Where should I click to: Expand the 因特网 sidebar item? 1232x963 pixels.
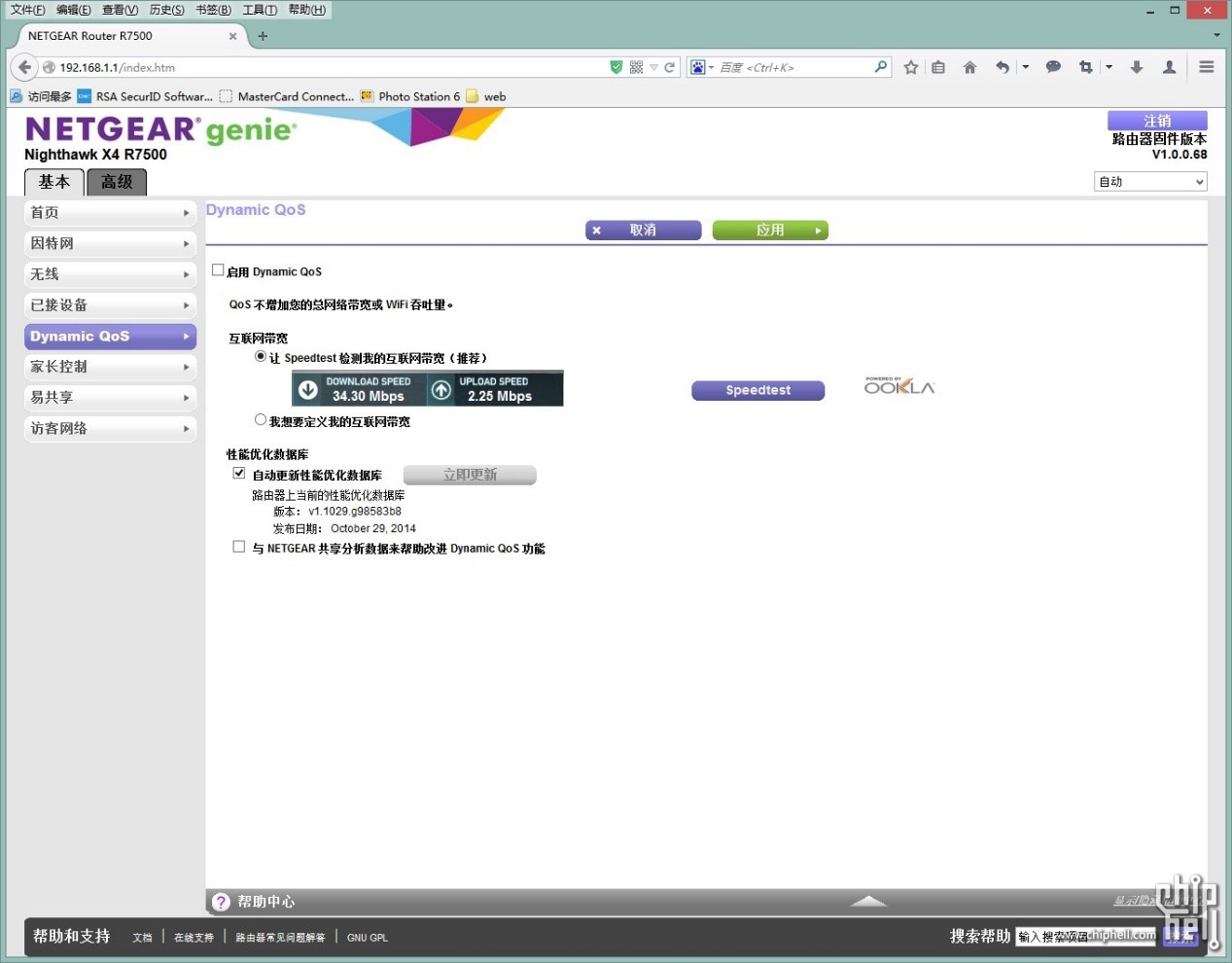(110, 243)
